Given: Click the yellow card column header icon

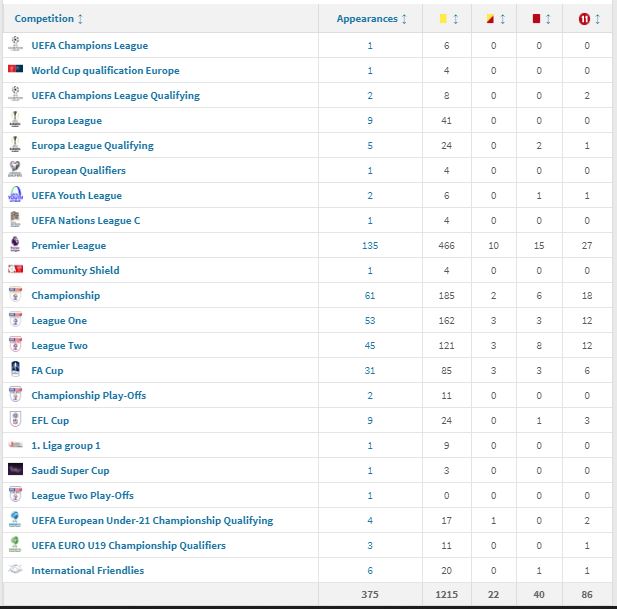Looking at the screenshot, I should pos(442,19).
